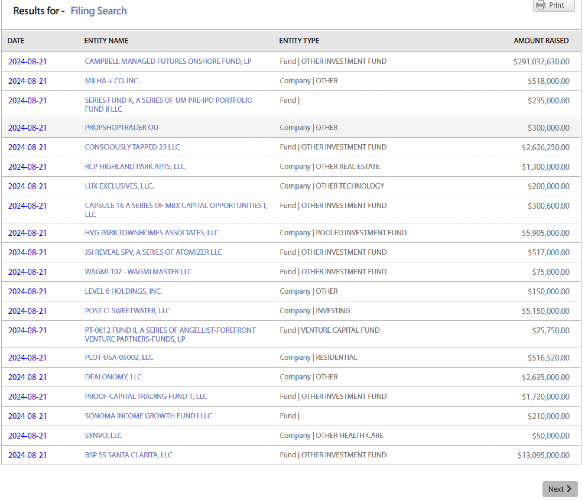Open Proof Capital Trading Fund 1 filing
The image size is (588, 500).
click(x=146, y=396)
